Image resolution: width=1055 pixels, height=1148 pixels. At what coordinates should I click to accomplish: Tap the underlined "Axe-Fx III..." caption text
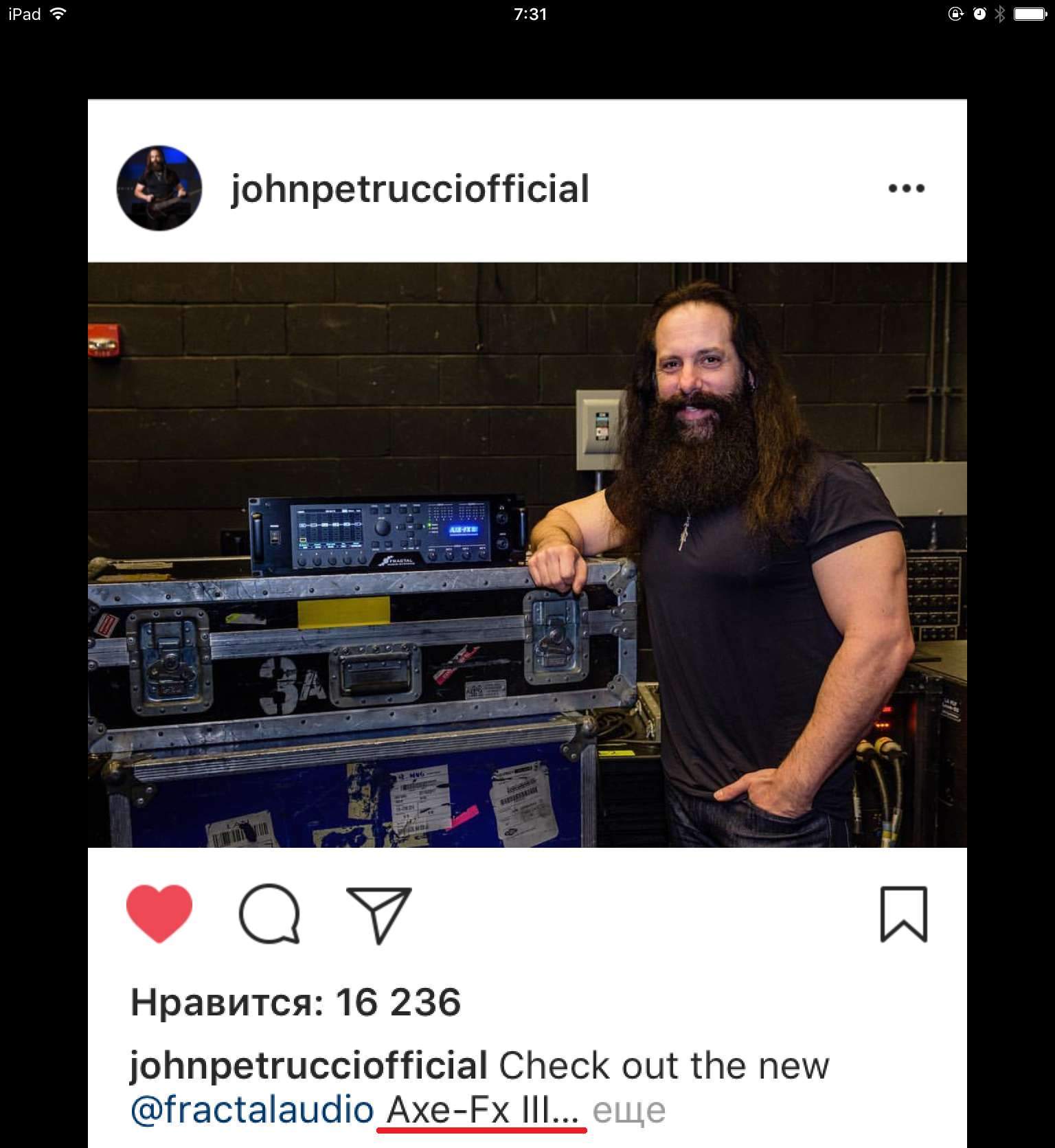coord(483,1111)
